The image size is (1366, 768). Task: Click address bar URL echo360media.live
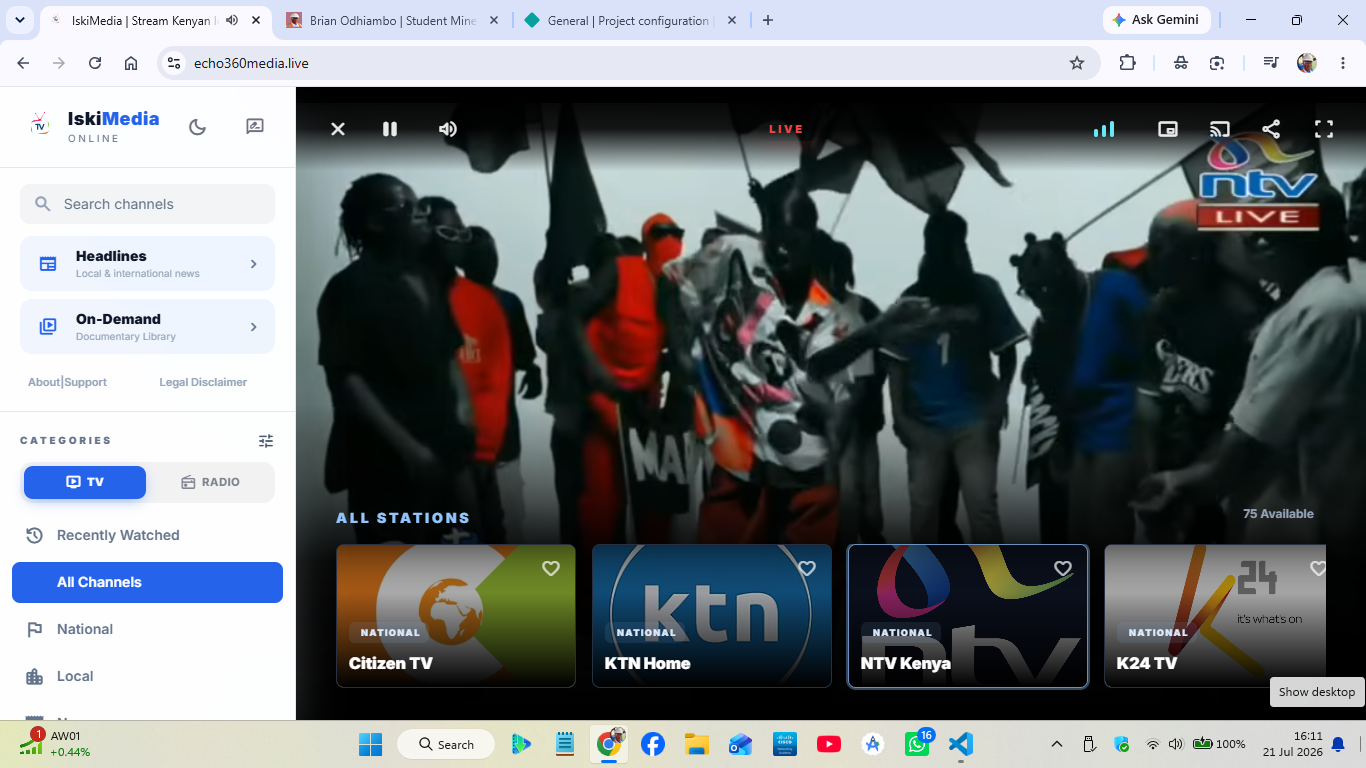tap(251, 63)
